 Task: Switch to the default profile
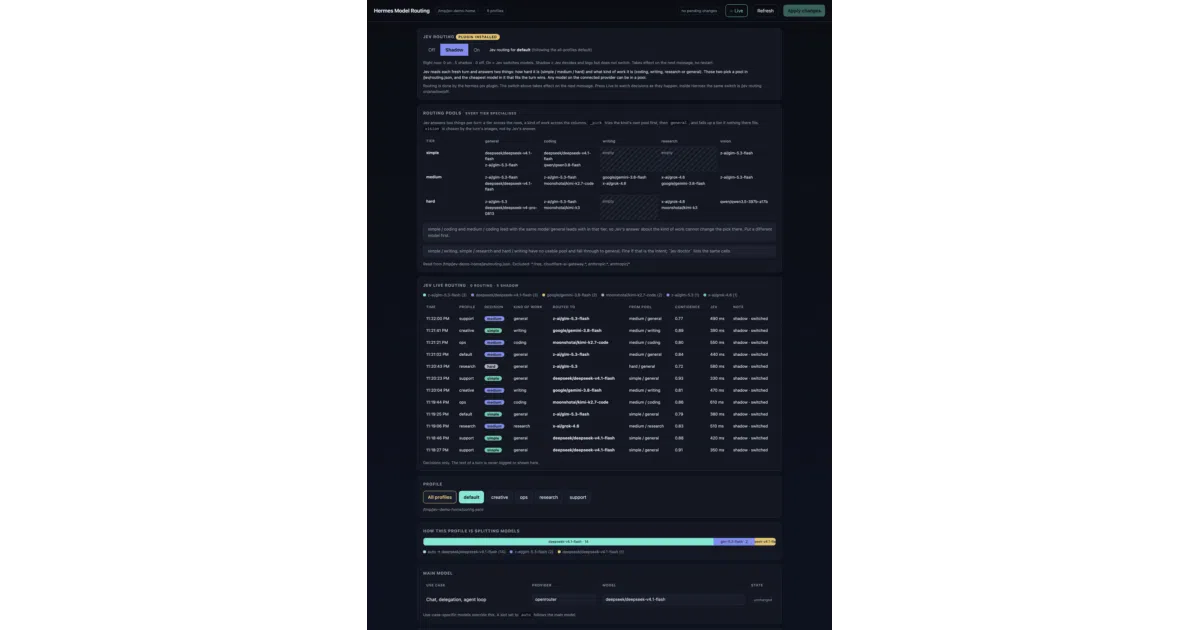click(x=472, y=497)
